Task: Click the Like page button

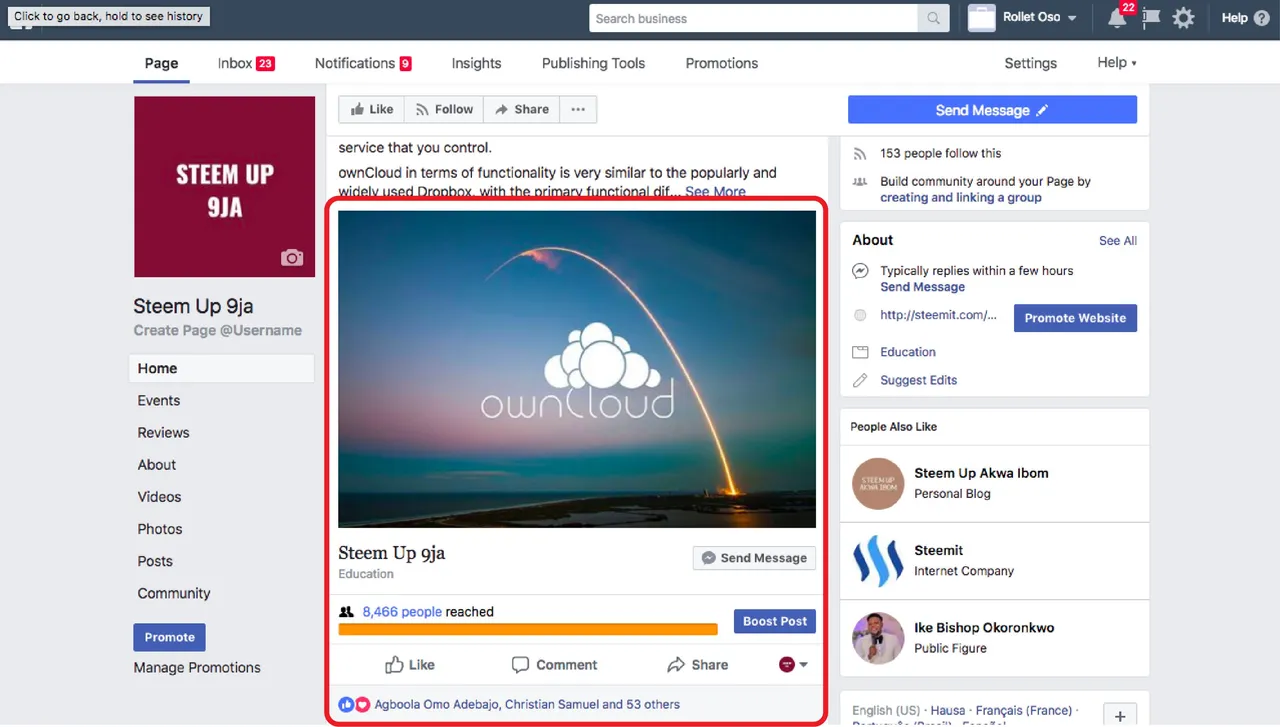Action: (x=371, y=110)
